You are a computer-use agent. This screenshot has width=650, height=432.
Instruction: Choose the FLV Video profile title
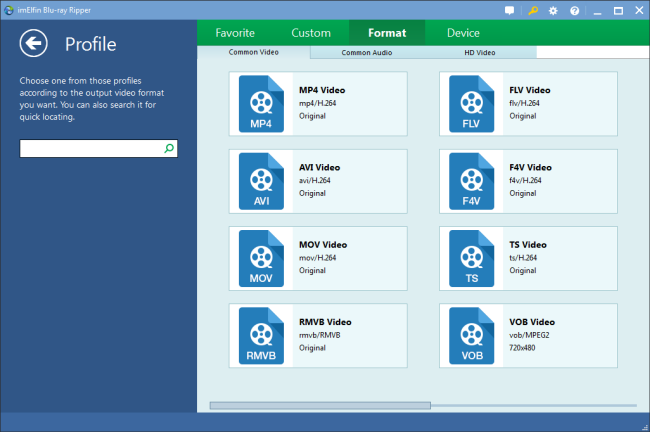coord(530,90)
